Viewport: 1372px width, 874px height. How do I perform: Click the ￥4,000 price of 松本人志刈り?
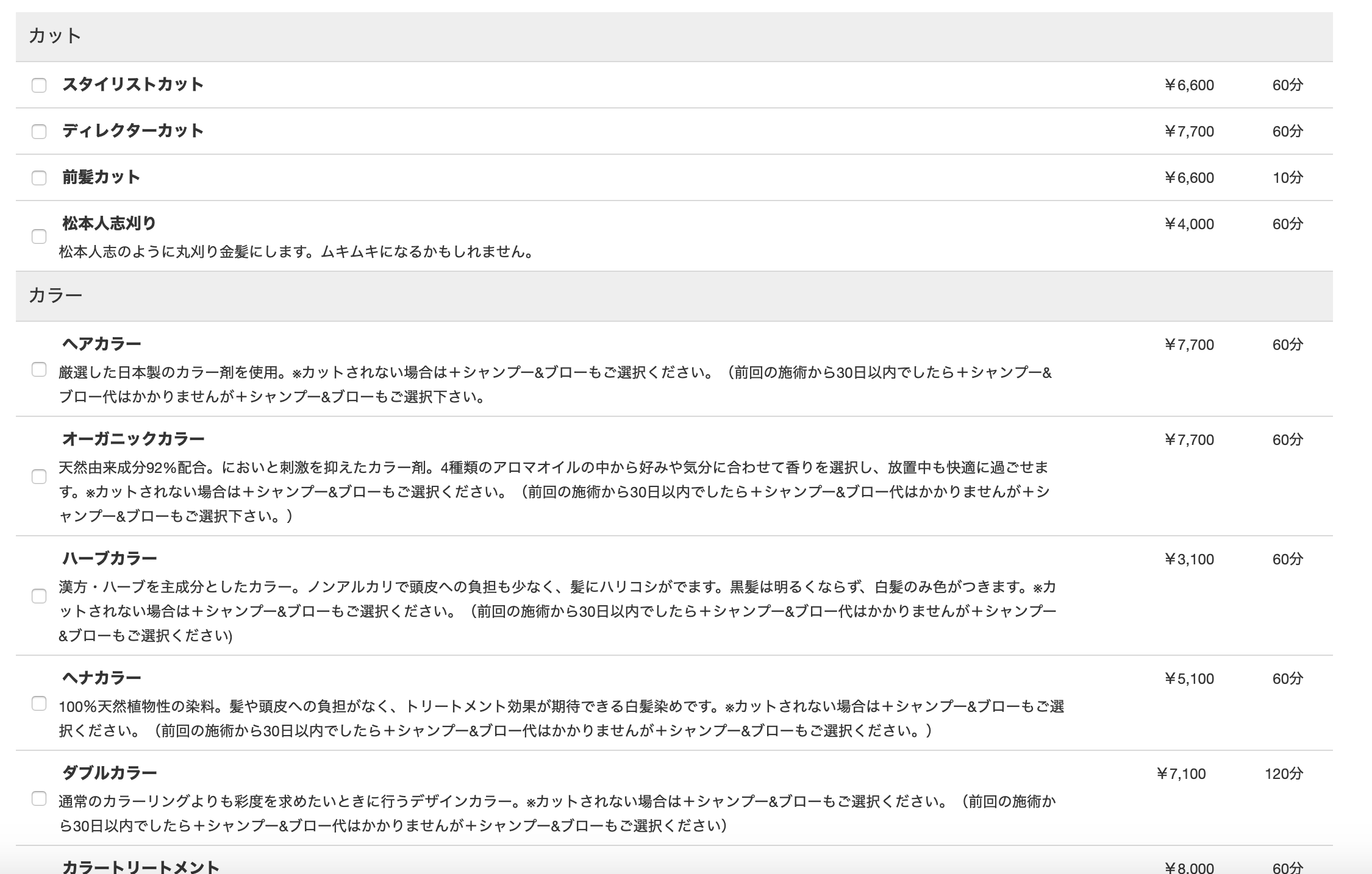1189,224
